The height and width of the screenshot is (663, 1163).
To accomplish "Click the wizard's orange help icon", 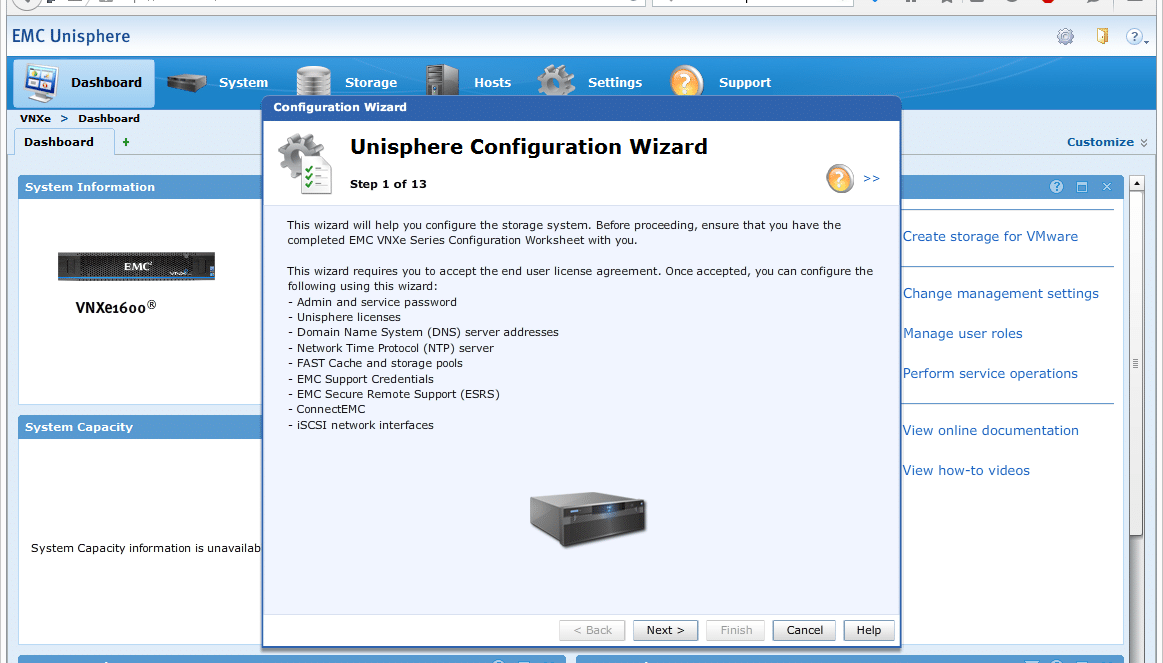I will tap(840, 179).
